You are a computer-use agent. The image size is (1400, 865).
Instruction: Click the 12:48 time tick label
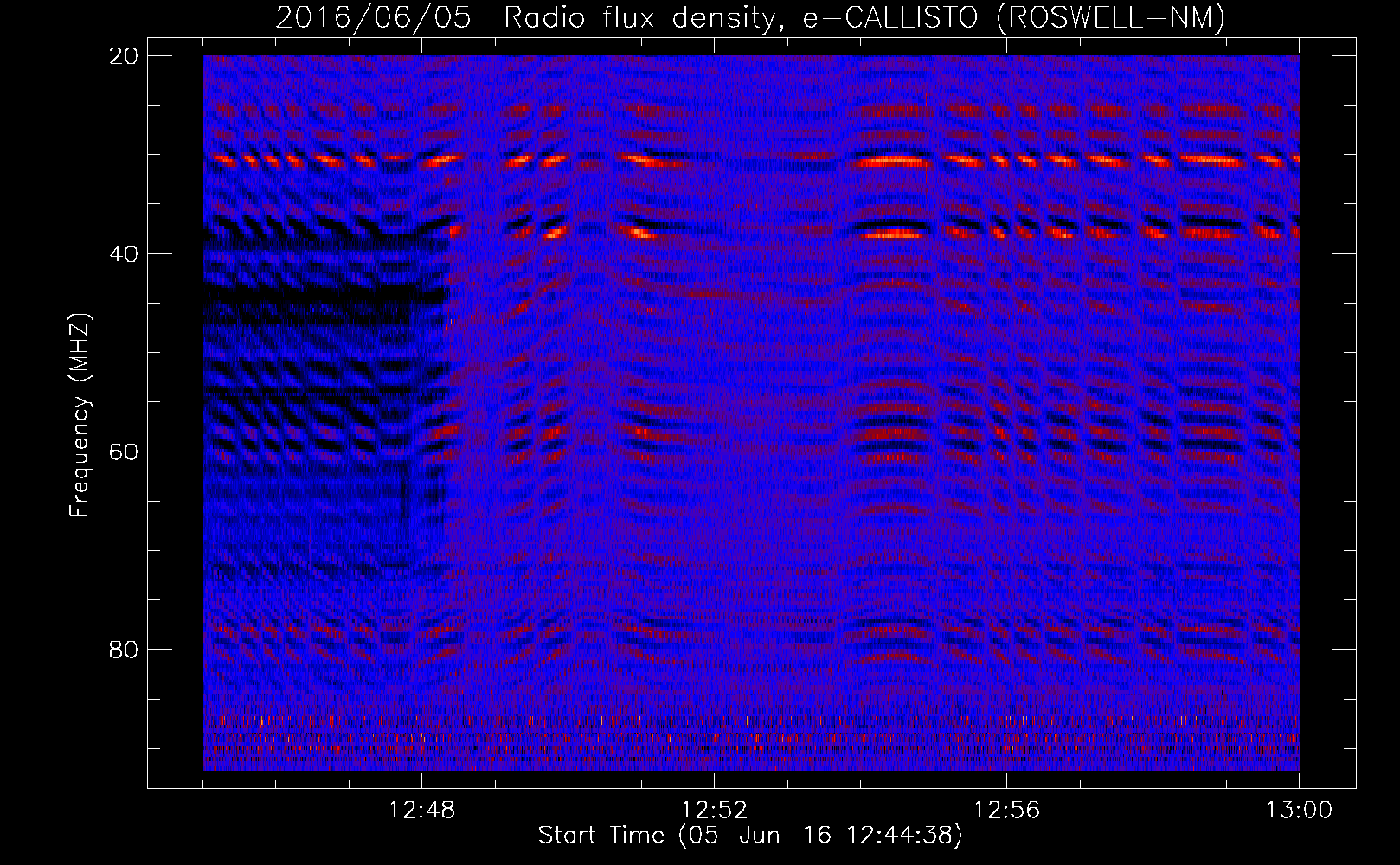click(421, 811)
